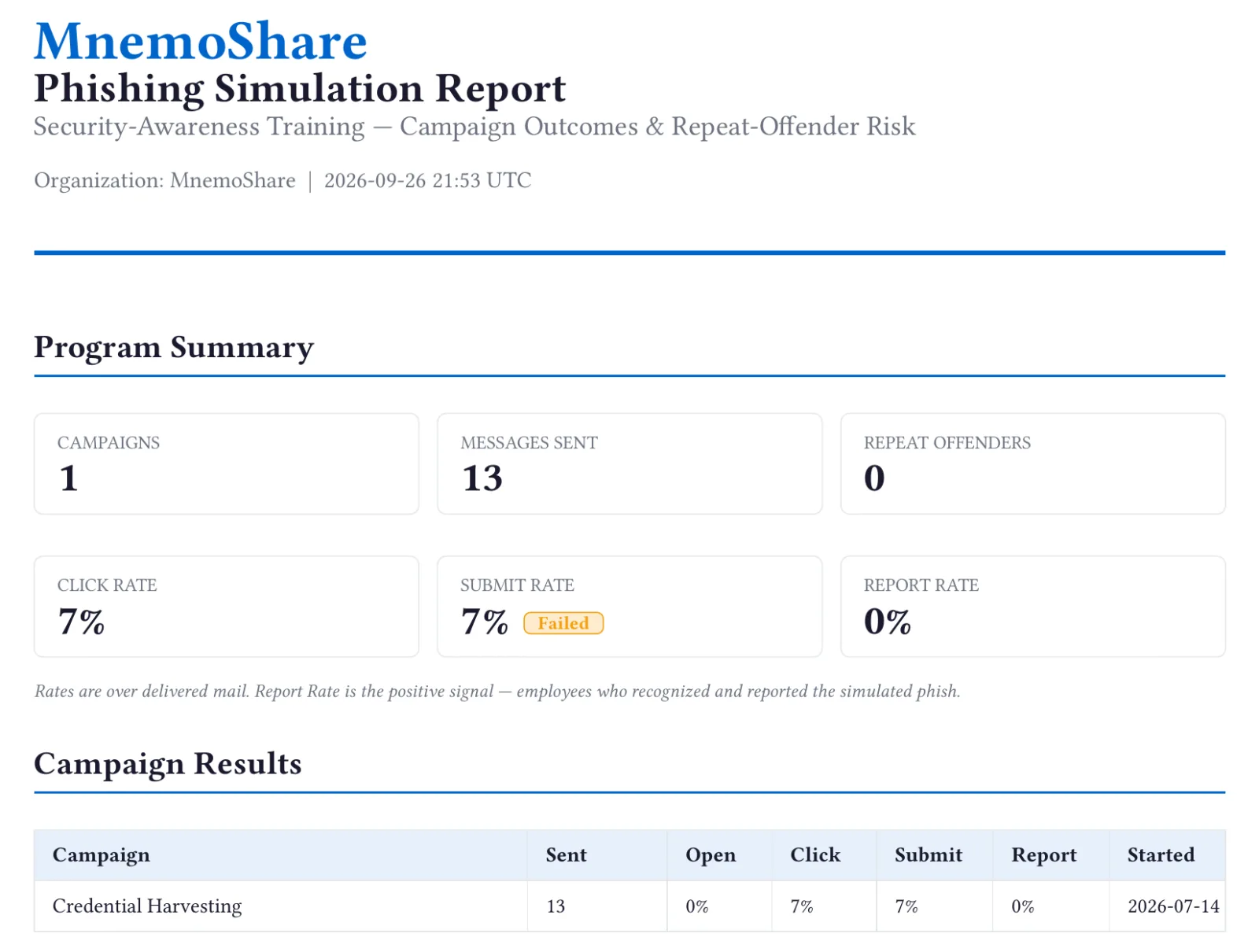Click the REPEAT OFFENDERS card label
This screenshot has height=952, width=1259.
point(947,443)
